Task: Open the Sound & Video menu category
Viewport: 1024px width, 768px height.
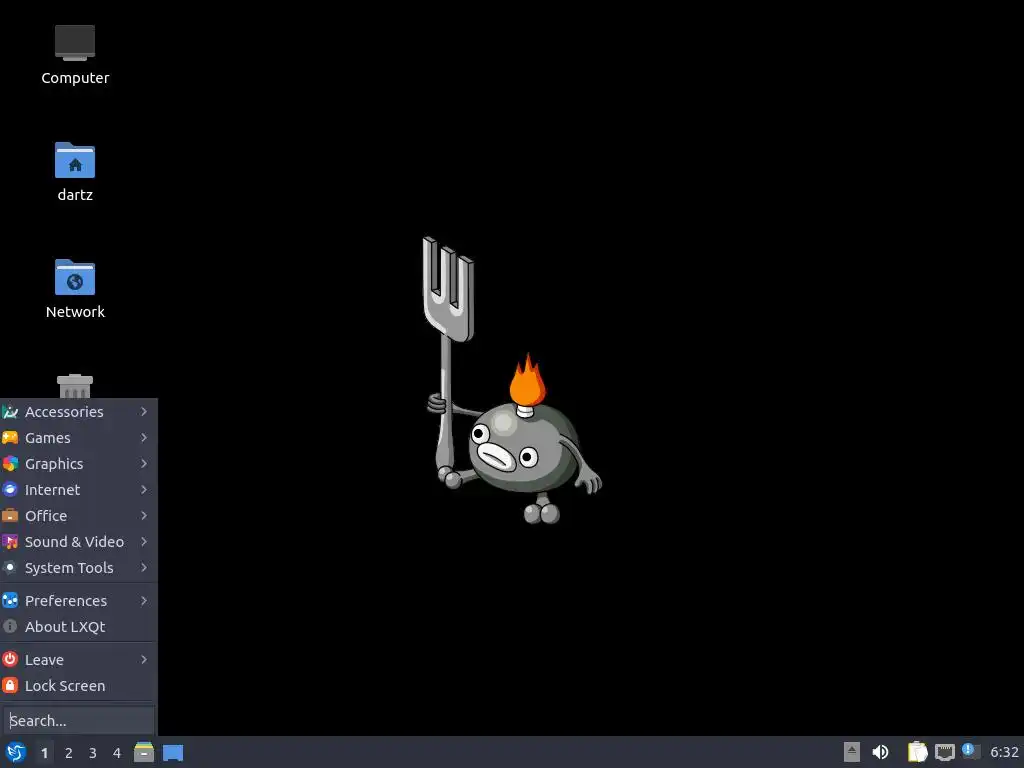Action: click(x=78, y=542)
